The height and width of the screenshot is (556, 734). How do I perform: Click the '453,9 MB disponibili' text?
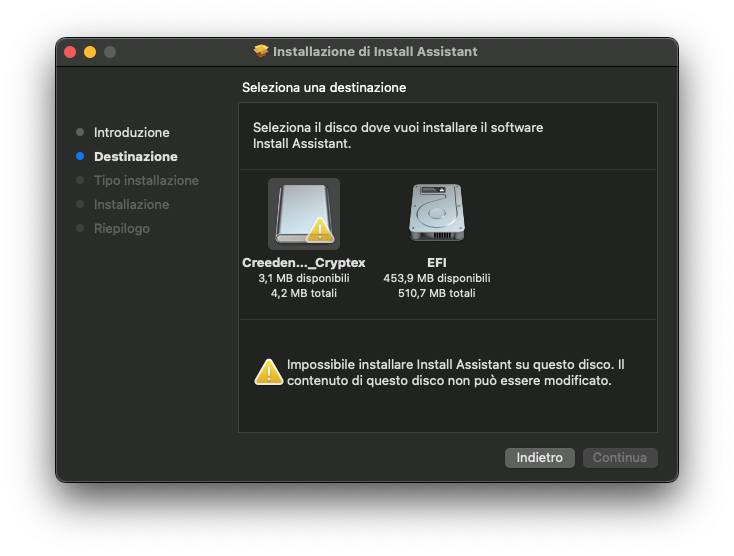tap(437, 278)
